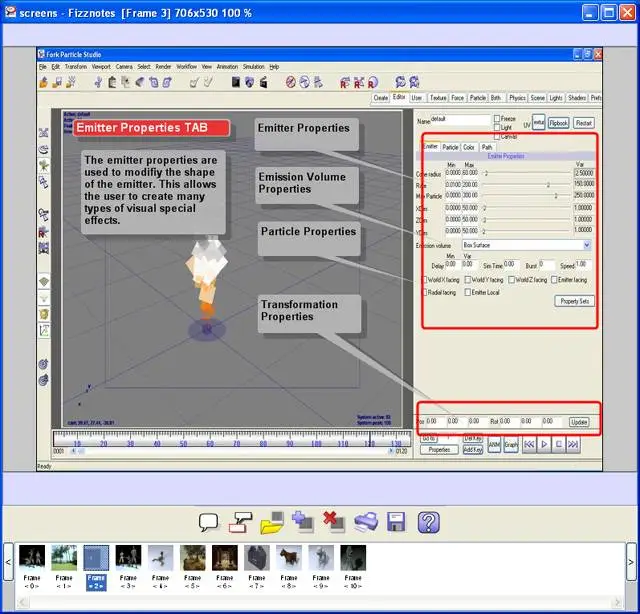
Task: Enable Emitter Local checkbox
Action: (x=468, y=292)
